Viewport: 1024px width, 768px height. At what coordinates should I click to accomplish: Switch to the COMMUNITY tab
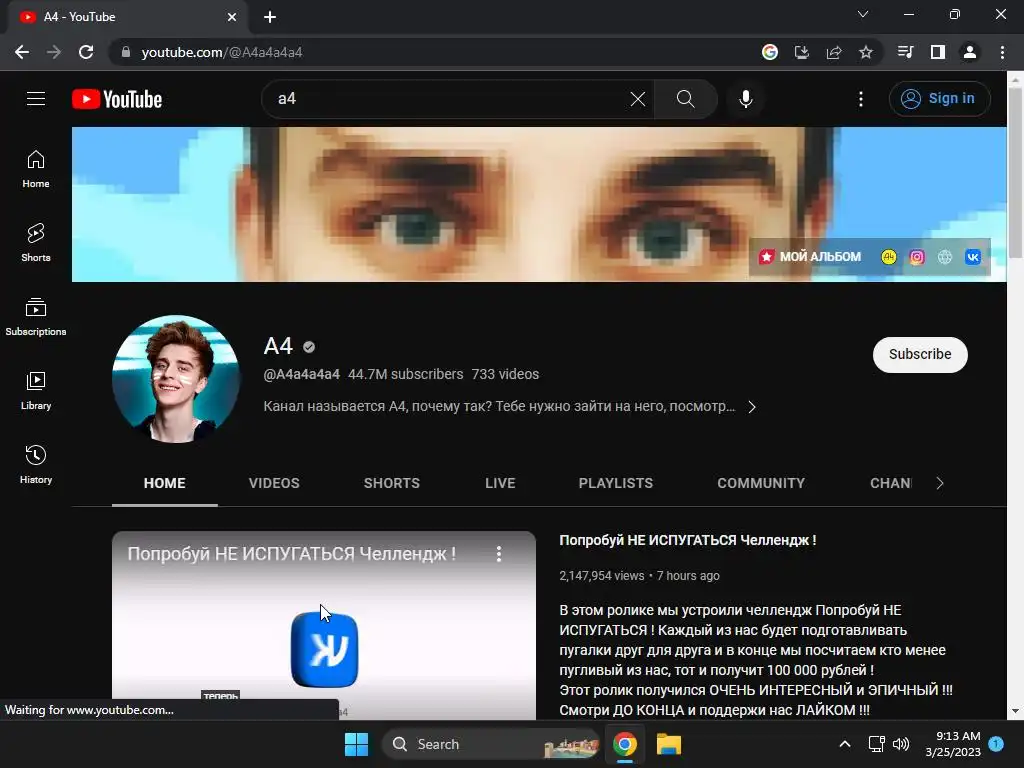pyautogui.click(x=761, y=483)
